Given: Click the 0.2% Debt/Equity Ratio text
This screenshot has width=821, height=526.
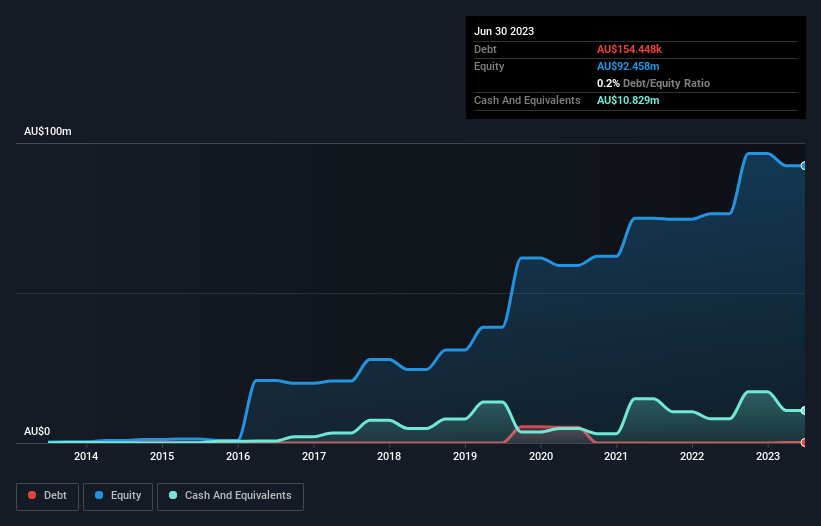Looking at the screenshot, I should click(653, 83).
